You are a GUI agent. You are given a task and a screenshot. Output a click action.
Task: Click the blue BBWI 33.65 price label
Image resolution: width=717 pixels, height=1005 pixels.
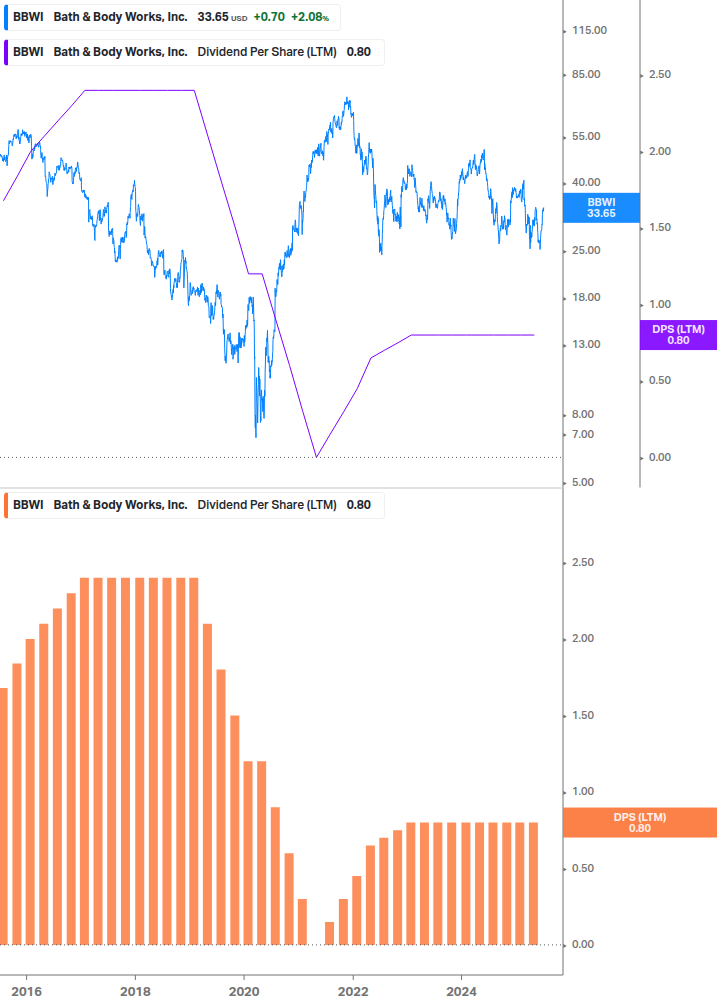pos(601,208)
